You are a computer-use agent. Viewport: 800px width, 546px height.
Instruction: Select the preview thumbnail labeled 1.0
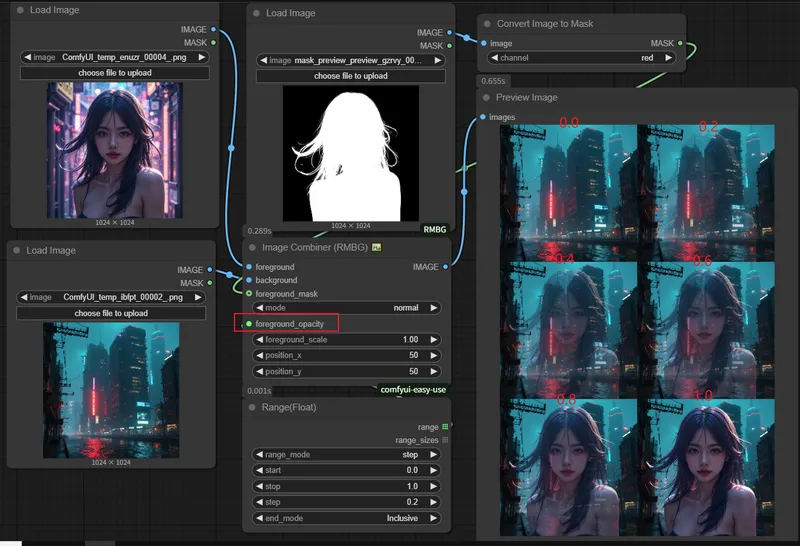(706, 466)
